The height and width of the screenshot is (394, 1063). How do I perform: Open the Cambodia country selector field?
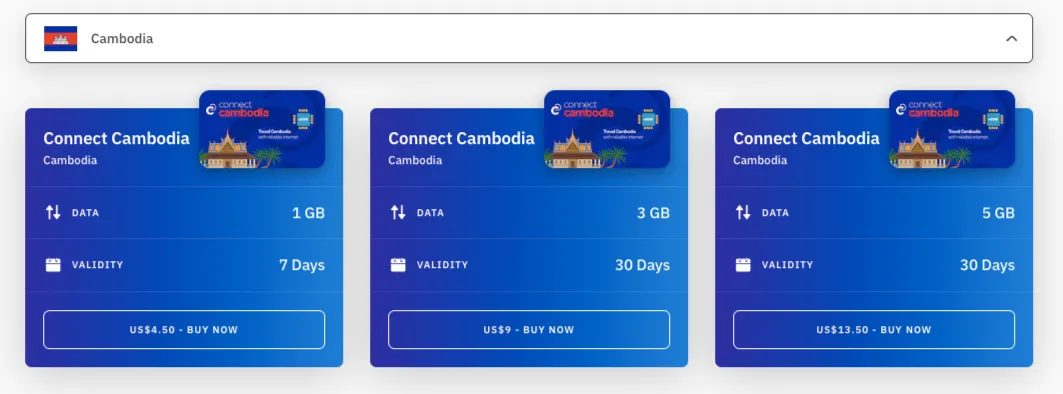point(529,38)
